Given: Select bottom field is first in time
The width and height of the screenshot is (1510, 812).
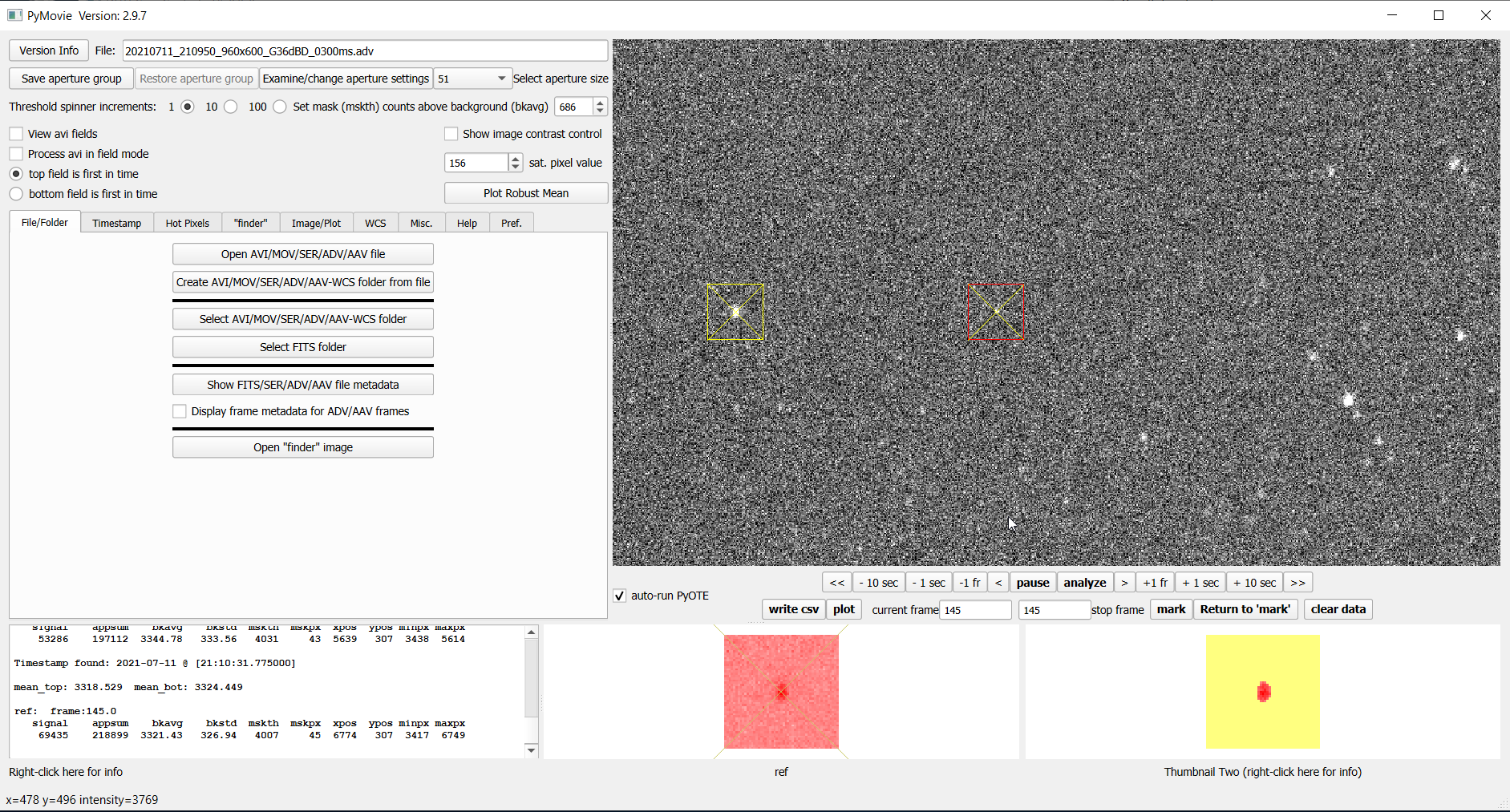Looking at the screenshot, I should coord(17,194).
